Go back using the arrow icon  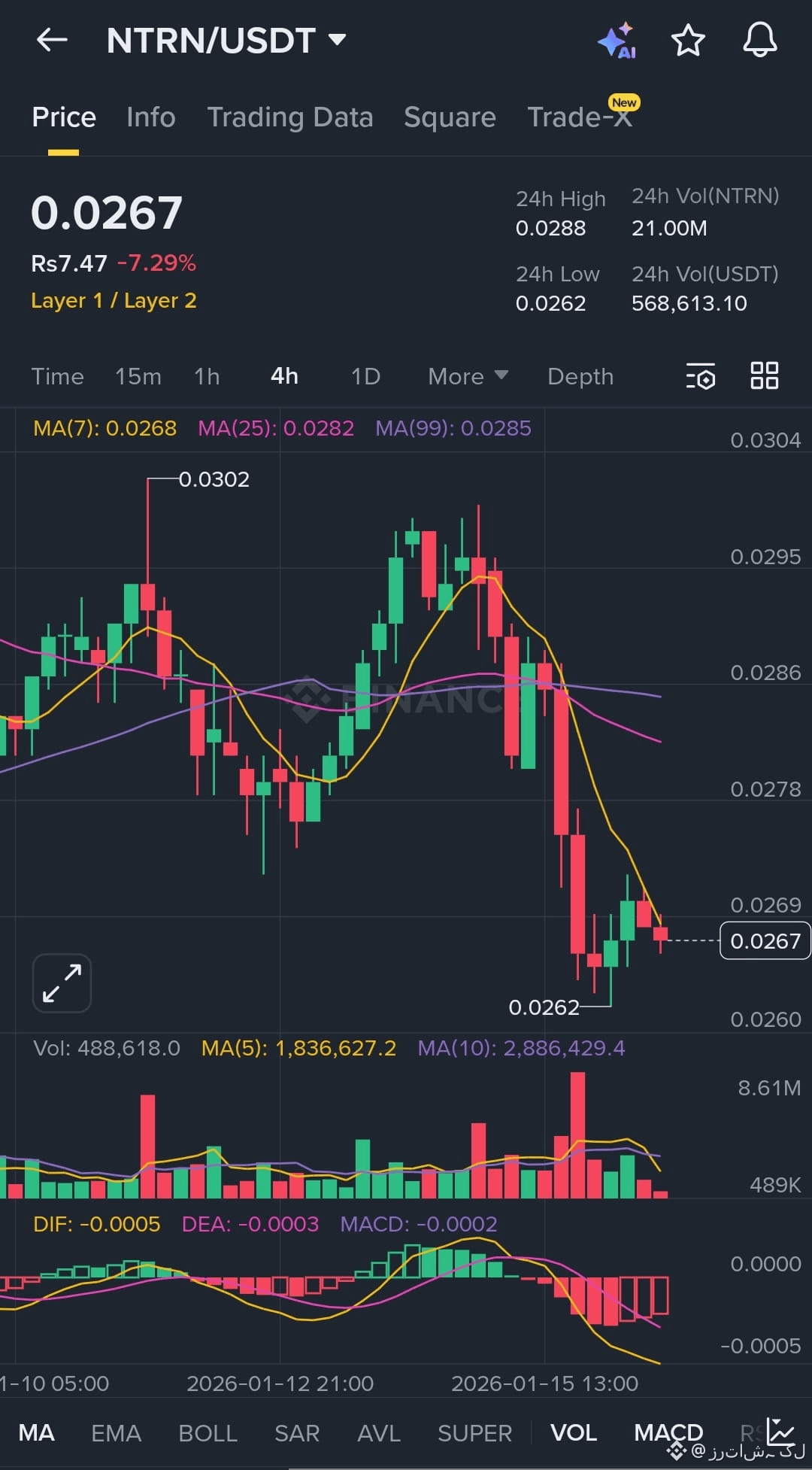pos(50,40)
